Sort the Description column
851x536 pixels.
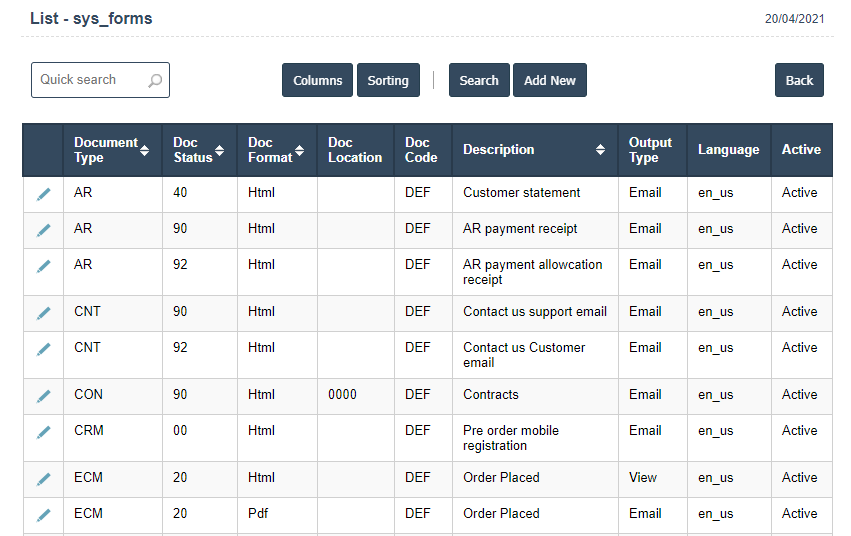point(600,150)
